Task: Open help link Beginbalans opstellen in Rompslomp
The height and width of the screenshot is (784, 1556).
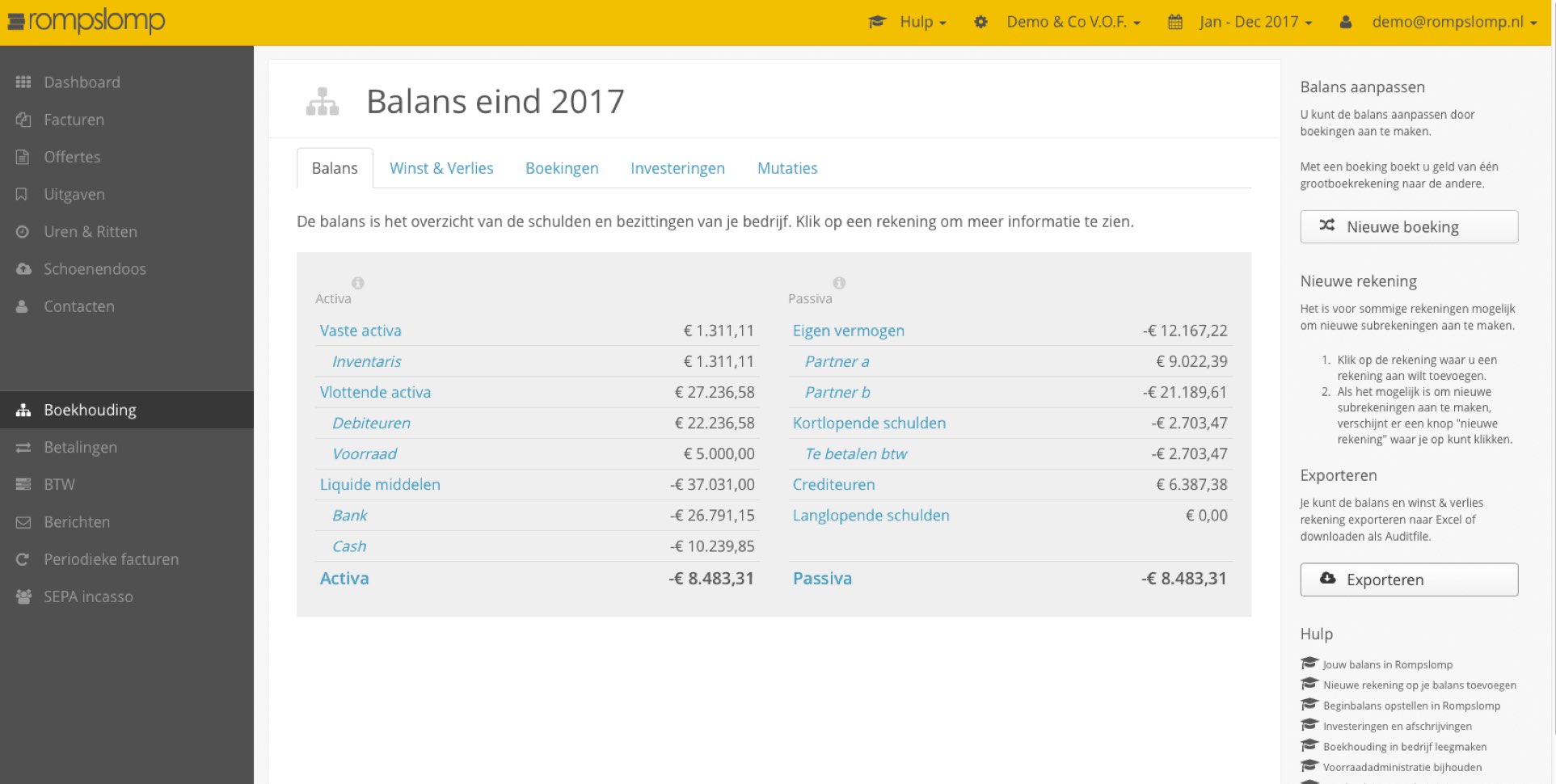Action: (1411, 706)
